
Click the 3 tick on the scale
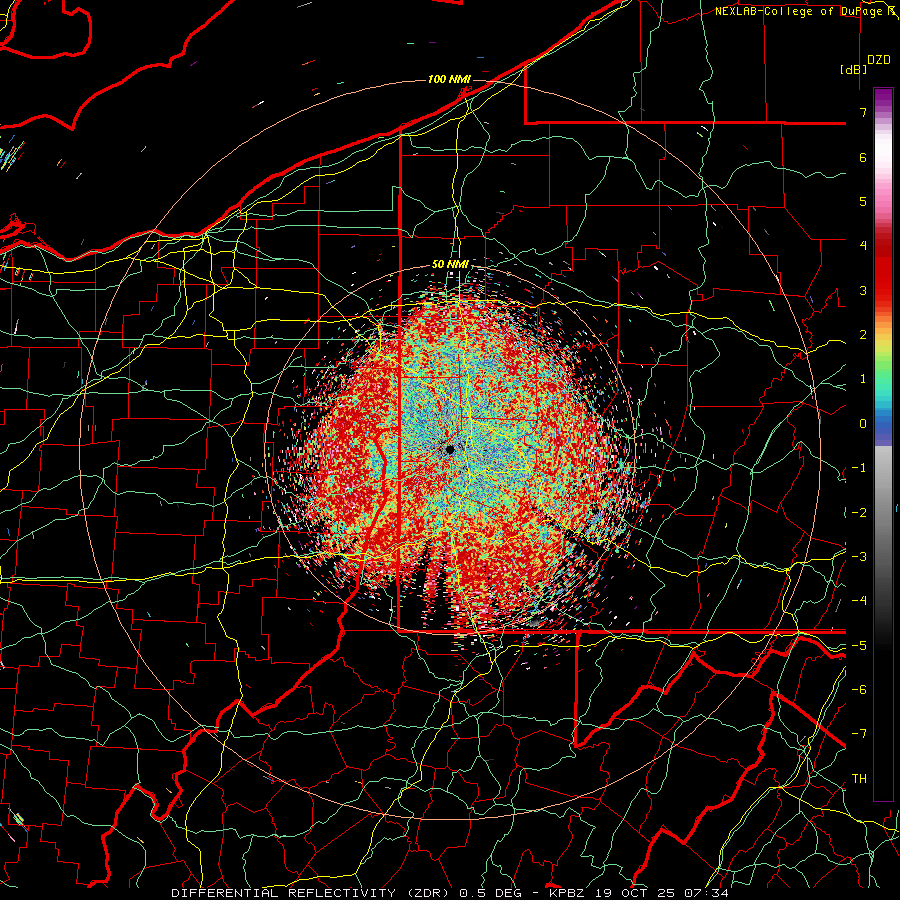[863, 290]
